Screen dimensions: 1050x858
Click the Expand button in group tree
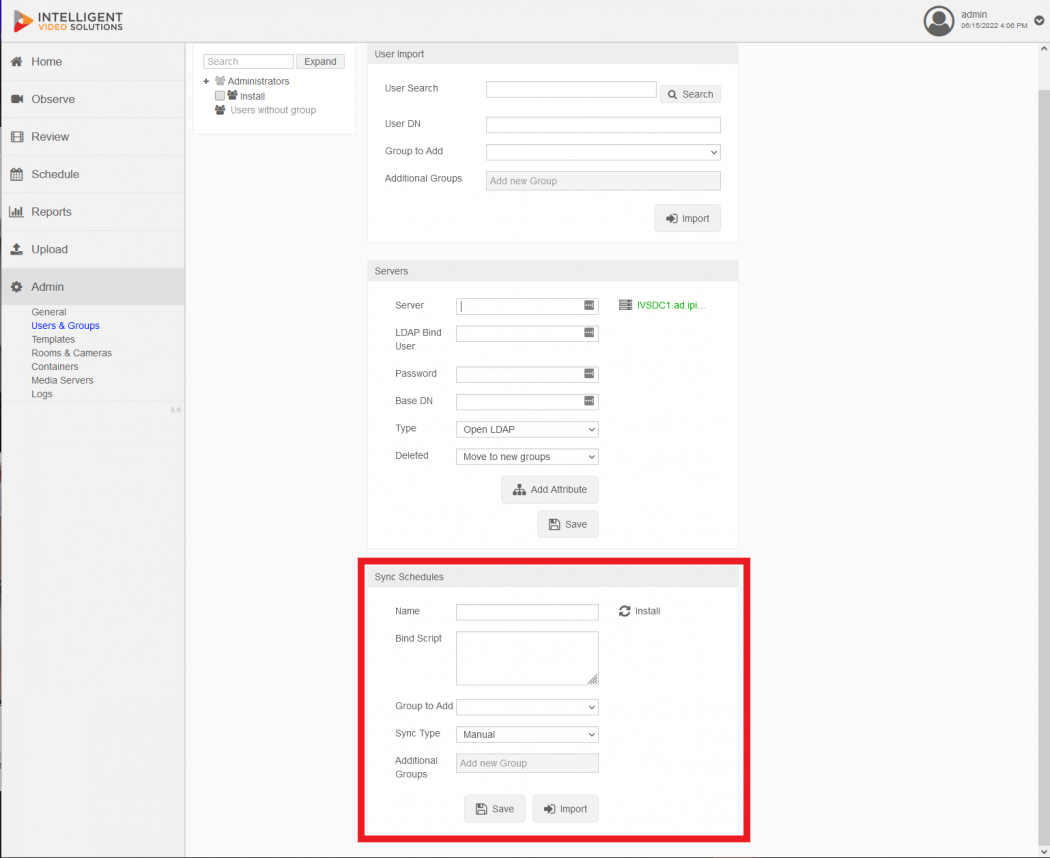(x=320, y=62)
